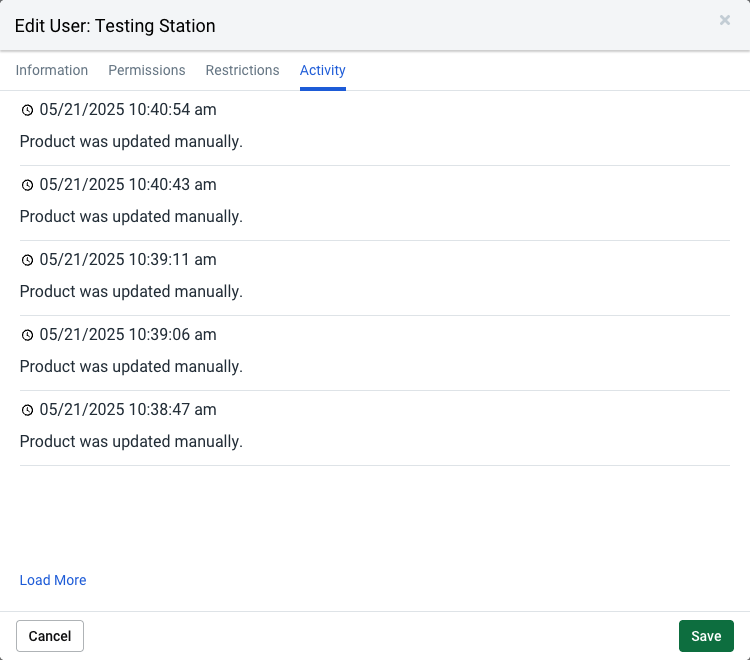Click the clock icon beside 10:39:11 am
This screenshot has height=660, width=750.
tap(27, 260)
